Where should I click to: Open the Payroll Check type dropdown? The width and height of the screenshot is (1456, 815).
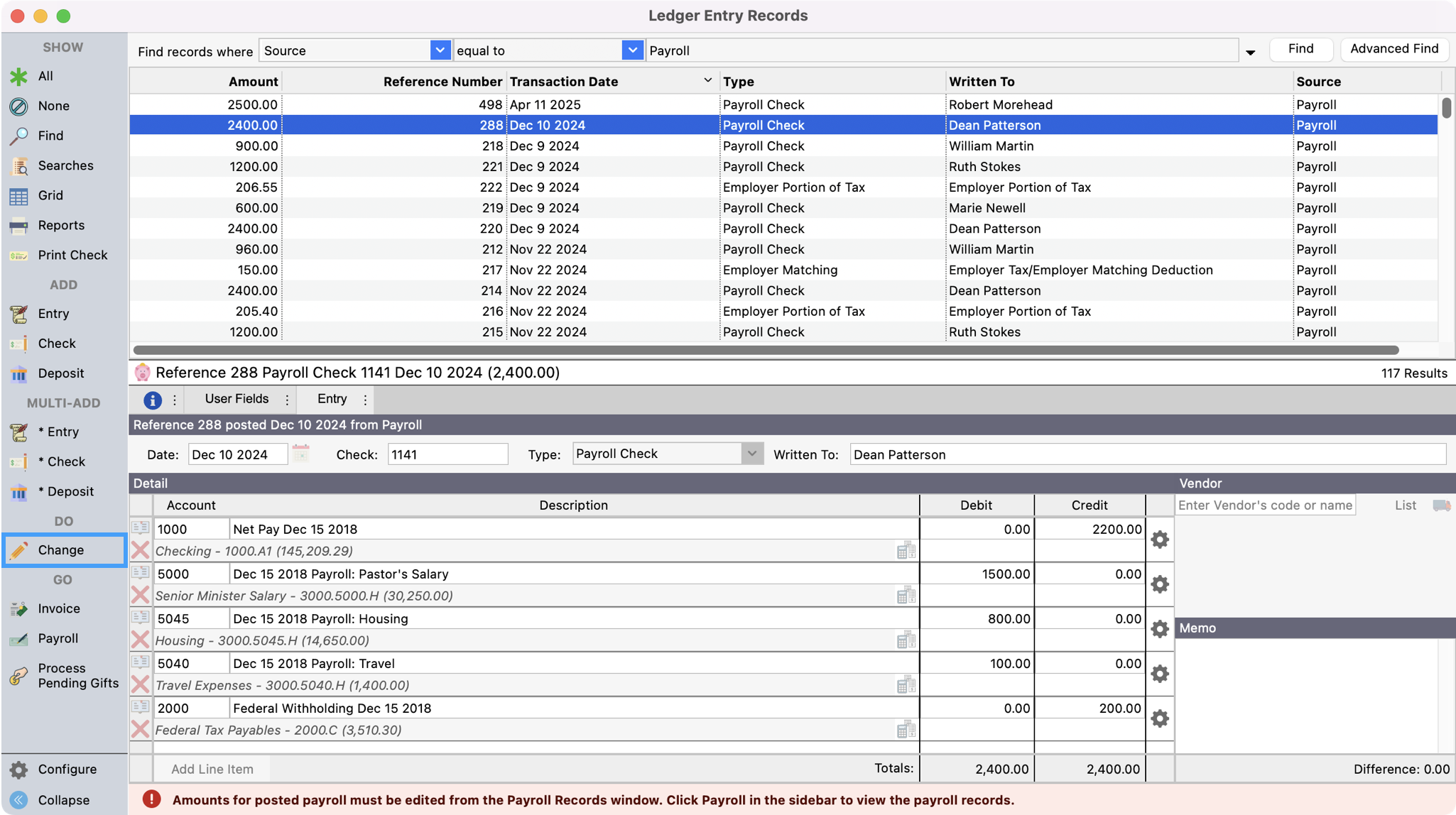751,453
